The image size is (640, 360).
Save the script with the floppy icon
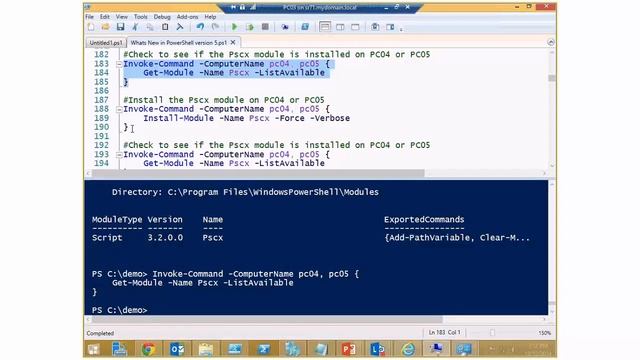pos(120,27)
